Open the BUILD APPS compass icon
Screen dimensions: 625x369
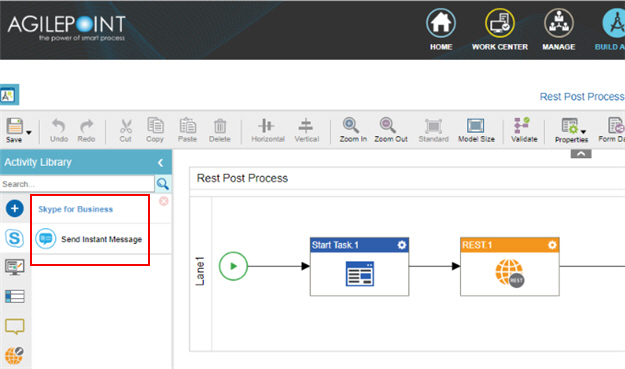(615, 23)
